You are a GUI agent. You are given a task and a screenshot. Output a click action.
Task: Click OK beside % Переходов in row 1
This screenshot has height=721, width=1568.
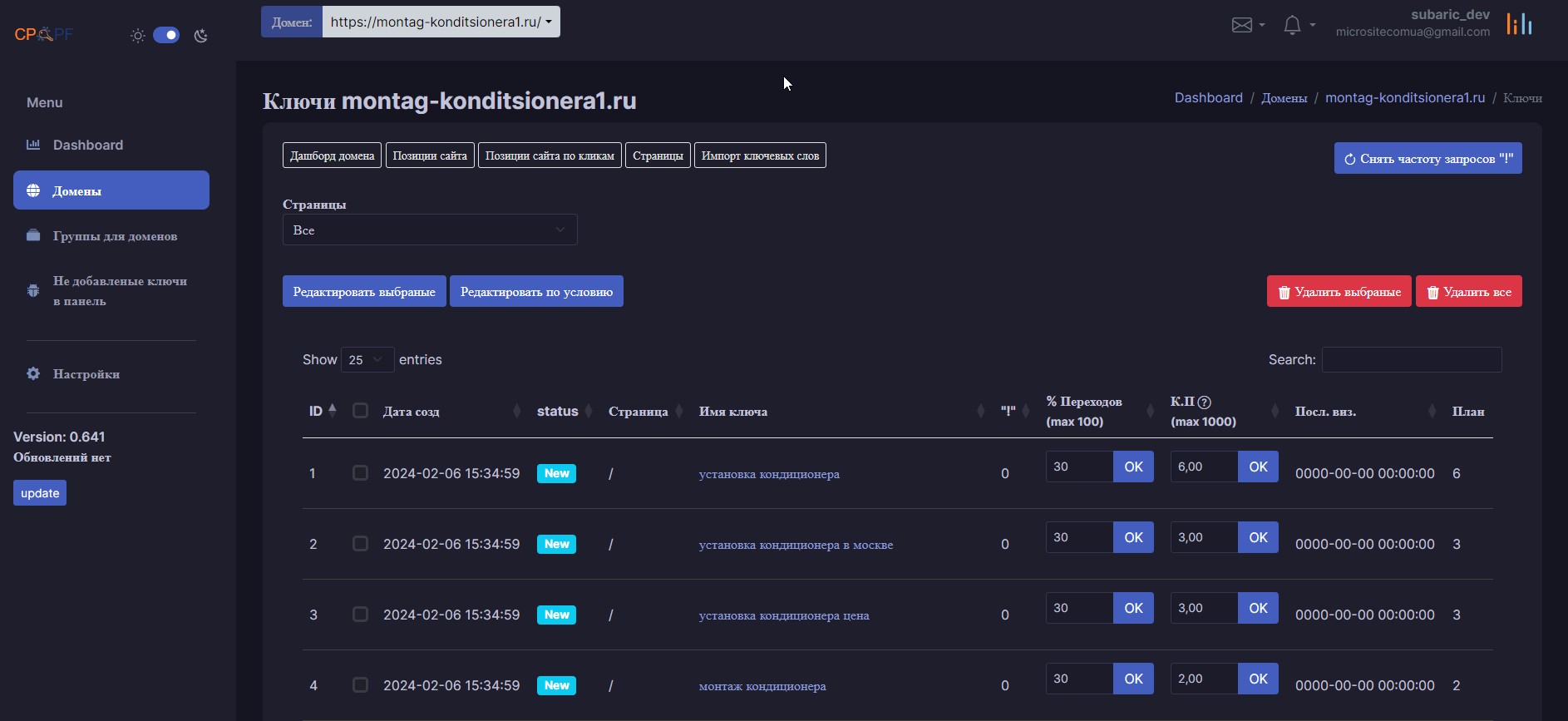coord(1134,467)
